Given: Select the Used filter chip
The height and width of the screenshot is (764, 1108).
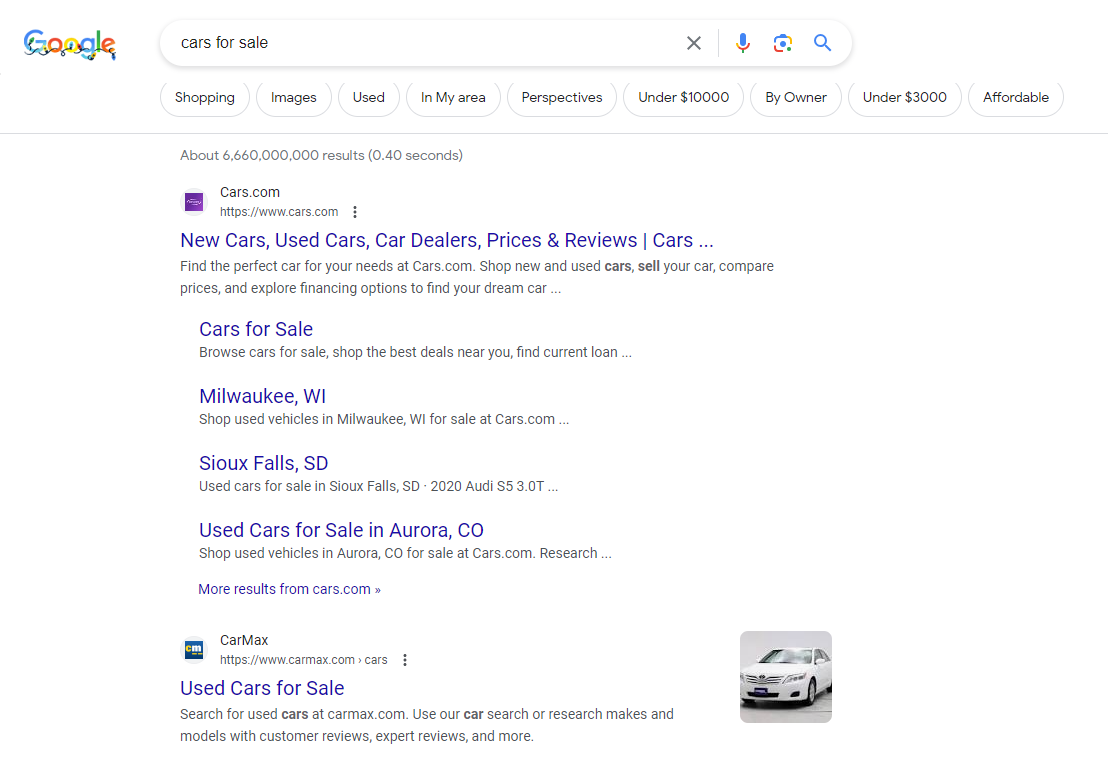Looking at the screenshot, I should [369, 98].
